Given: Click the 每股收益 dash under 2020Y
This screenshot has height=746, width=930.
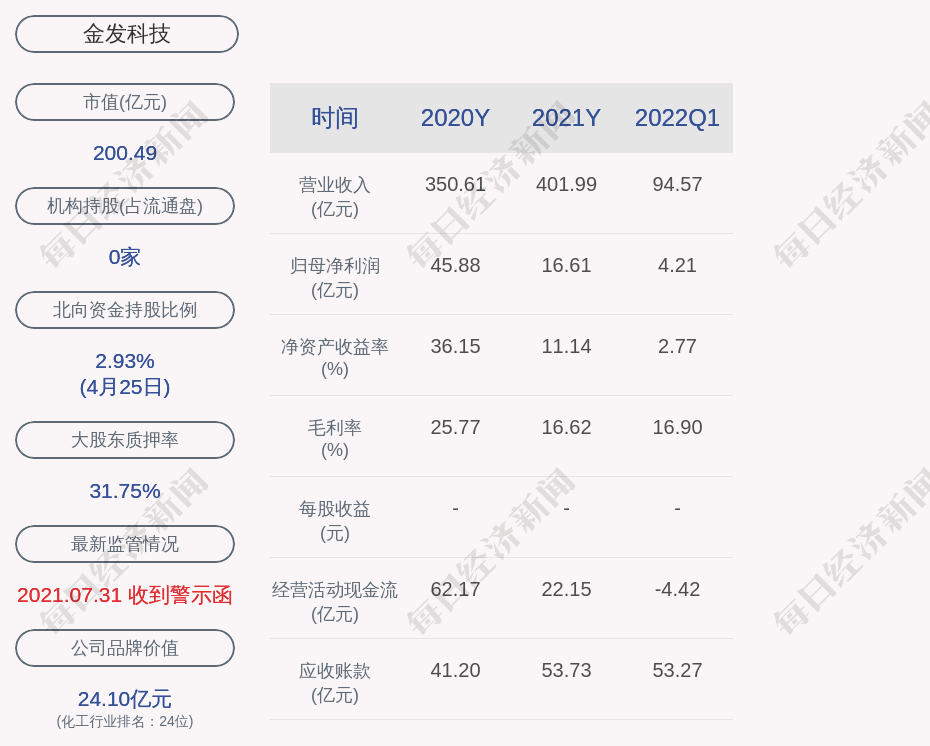Looking at the screenshot, I should 456,508.
